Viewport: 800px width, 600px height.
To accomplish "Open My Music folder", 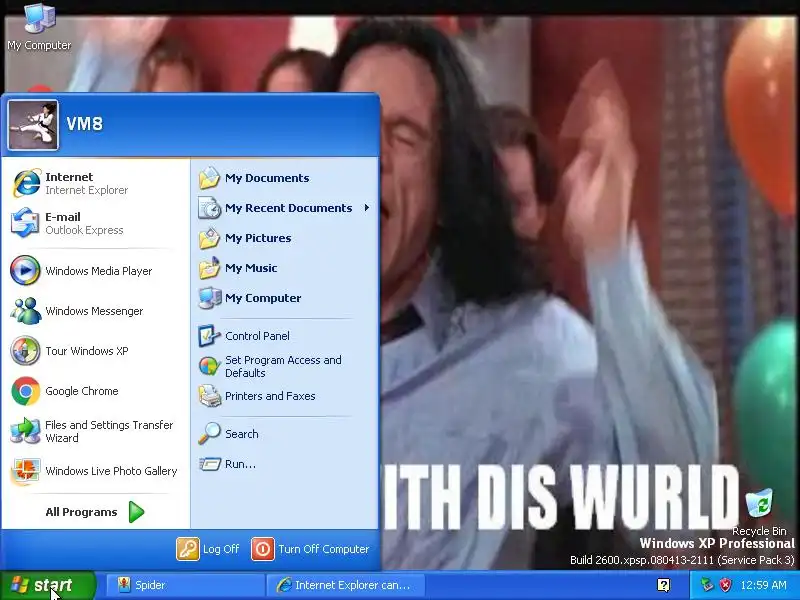I will click(x=285, y=268).
